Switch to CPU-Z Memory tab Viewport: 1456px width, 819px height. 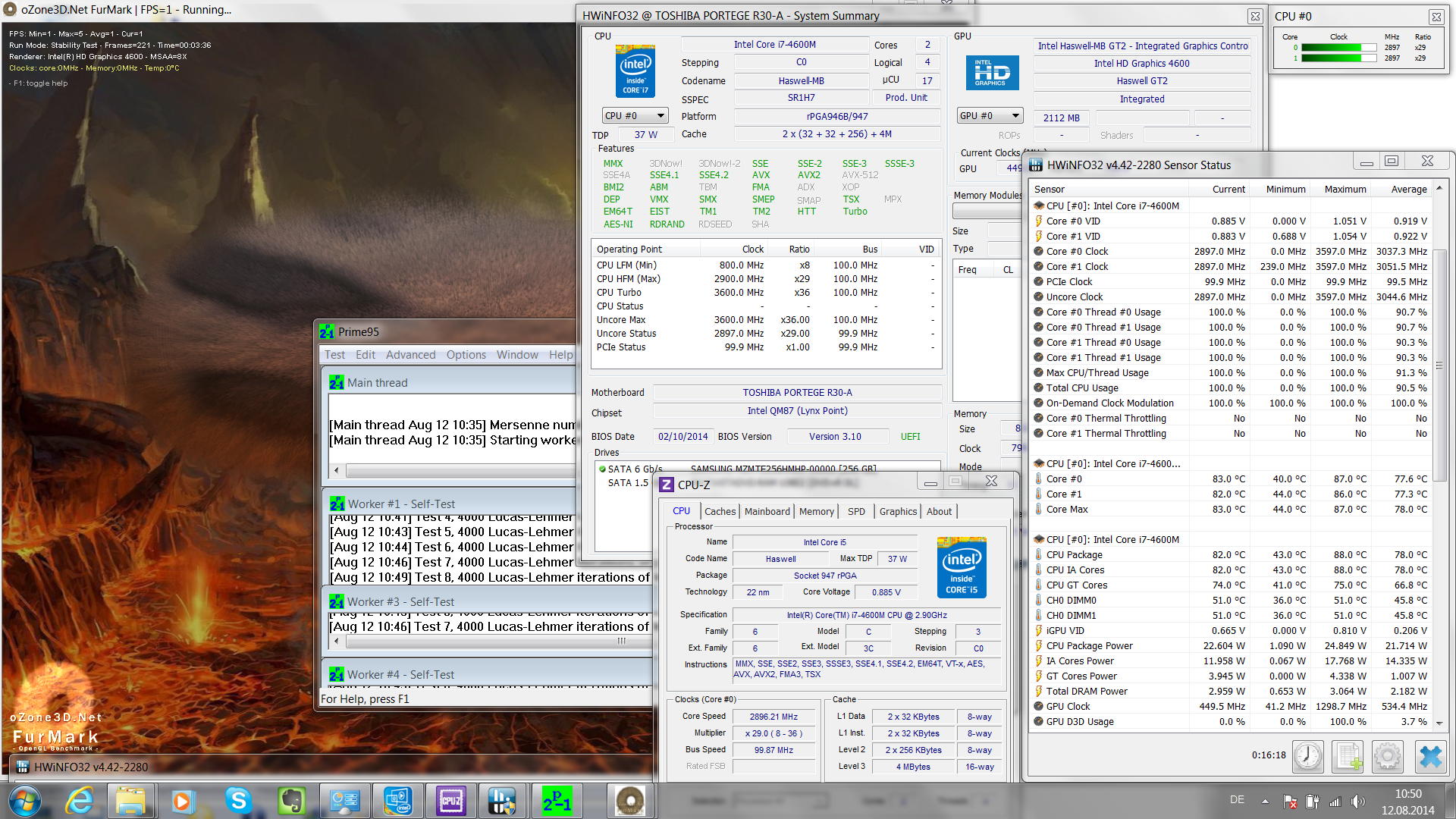[816, 512]
